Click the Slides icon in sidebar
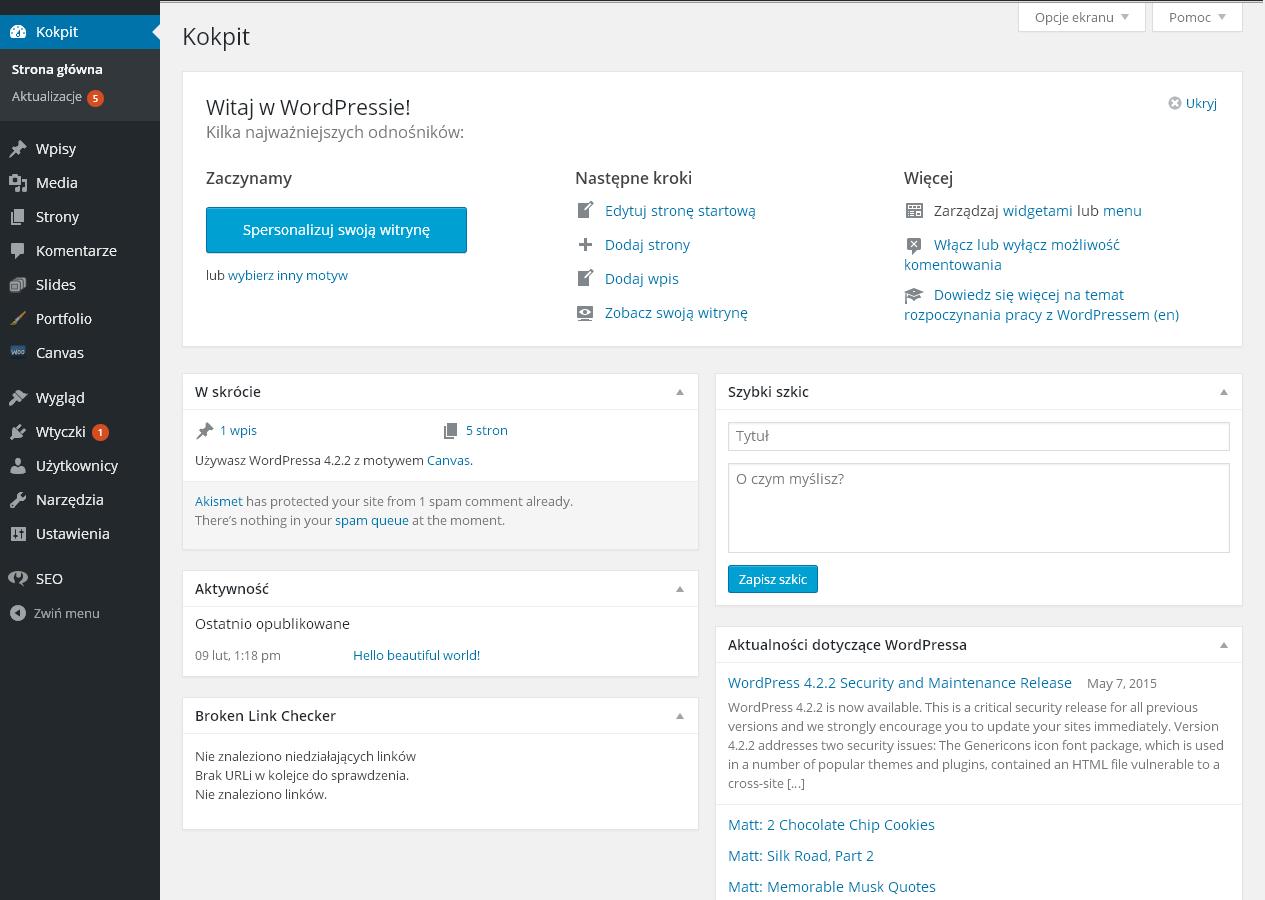The image size is (1265, 900). coord(18,285)
